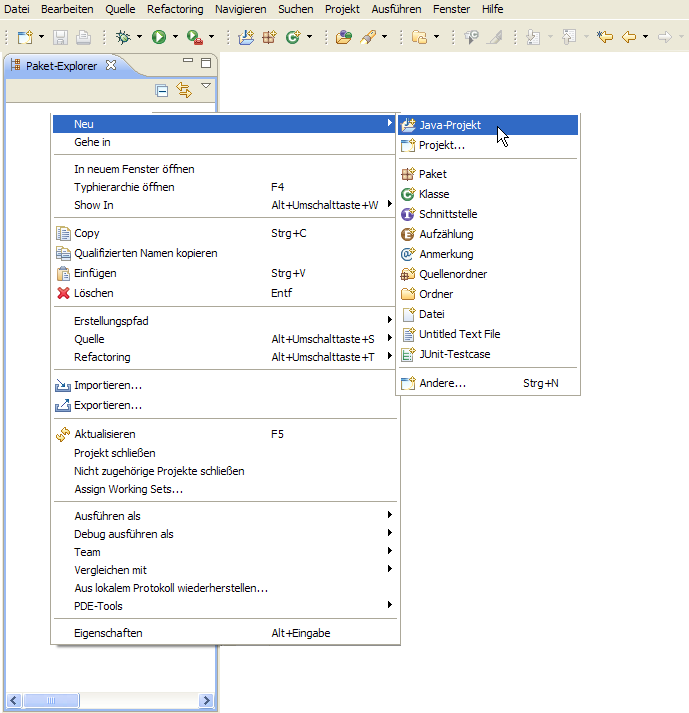
Task: Click Eigenschaften in the context menu
Action: tap(108, 633)
